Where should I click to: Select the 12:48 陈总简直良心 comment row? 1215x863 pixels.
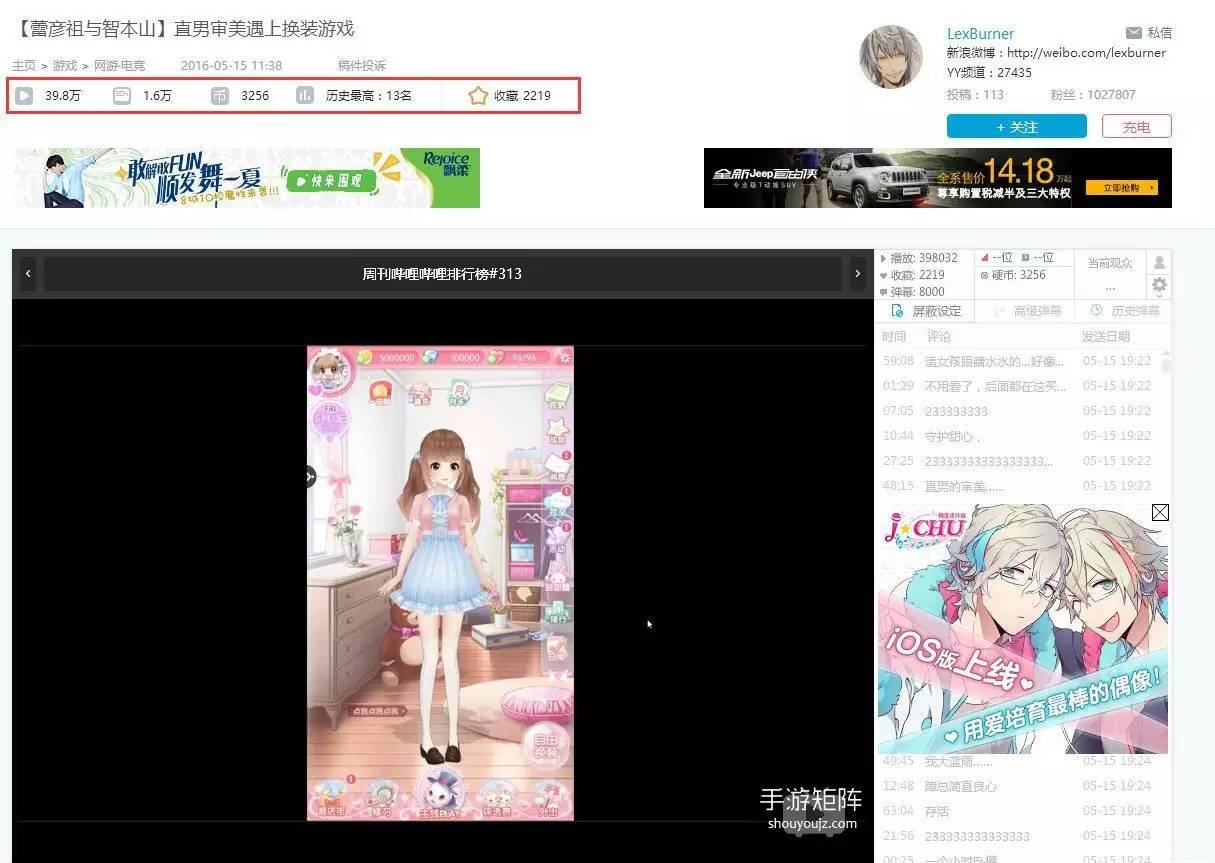point(1017,786)
